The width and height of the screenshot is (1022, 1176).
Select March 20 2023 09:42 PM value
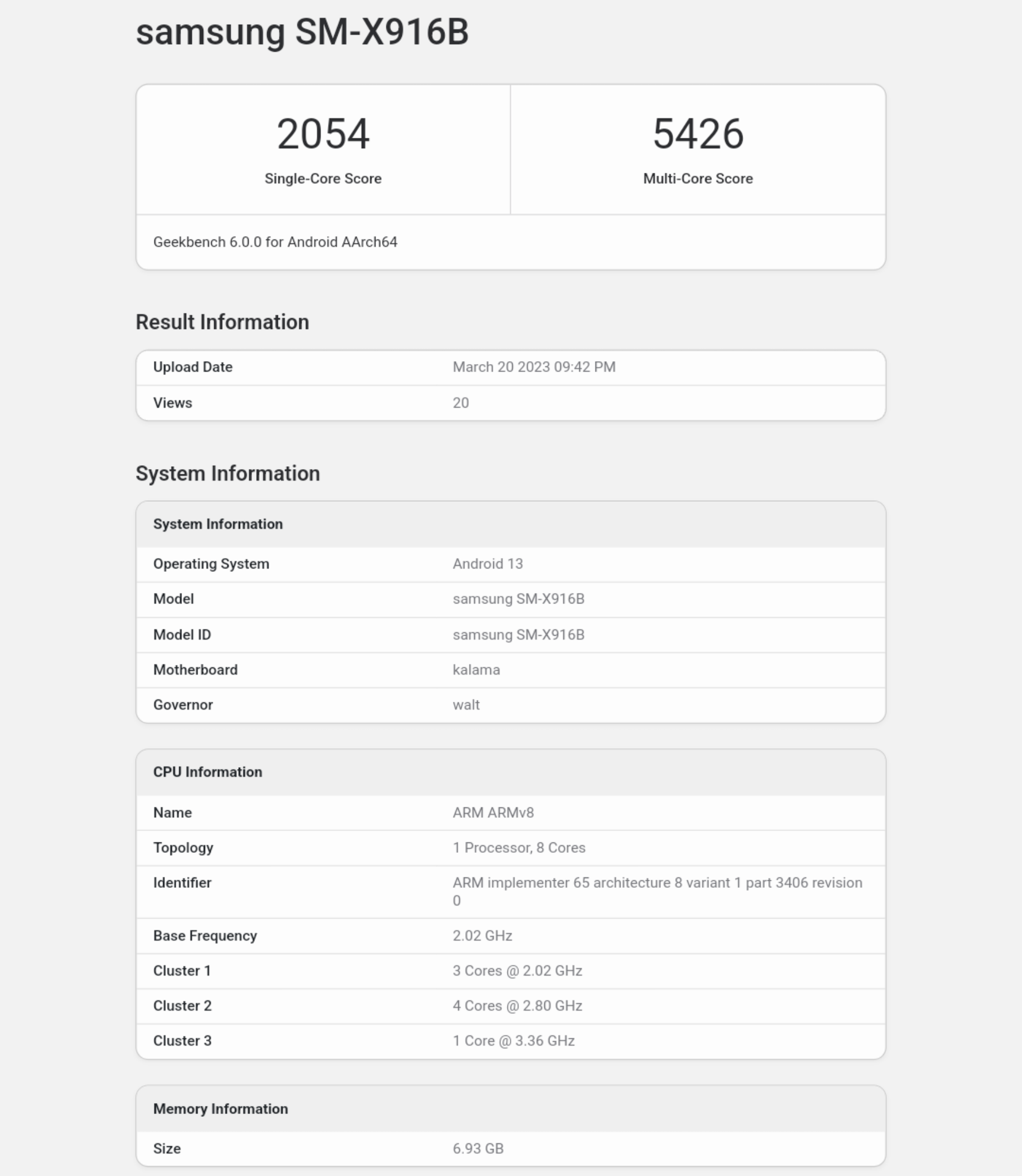[x=534, y=367]
